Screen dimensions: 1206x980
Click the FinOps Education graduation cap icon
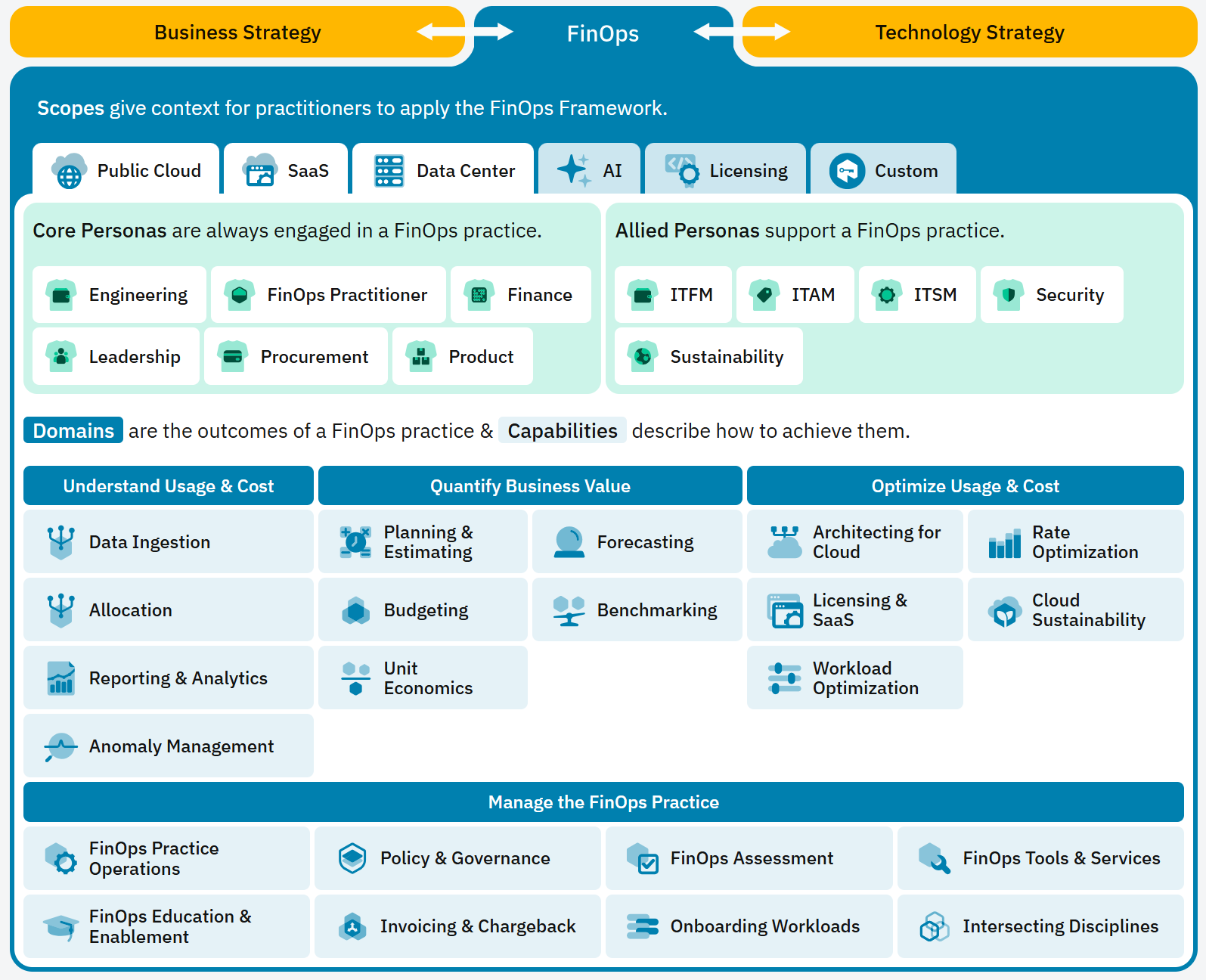pos(60,926)
